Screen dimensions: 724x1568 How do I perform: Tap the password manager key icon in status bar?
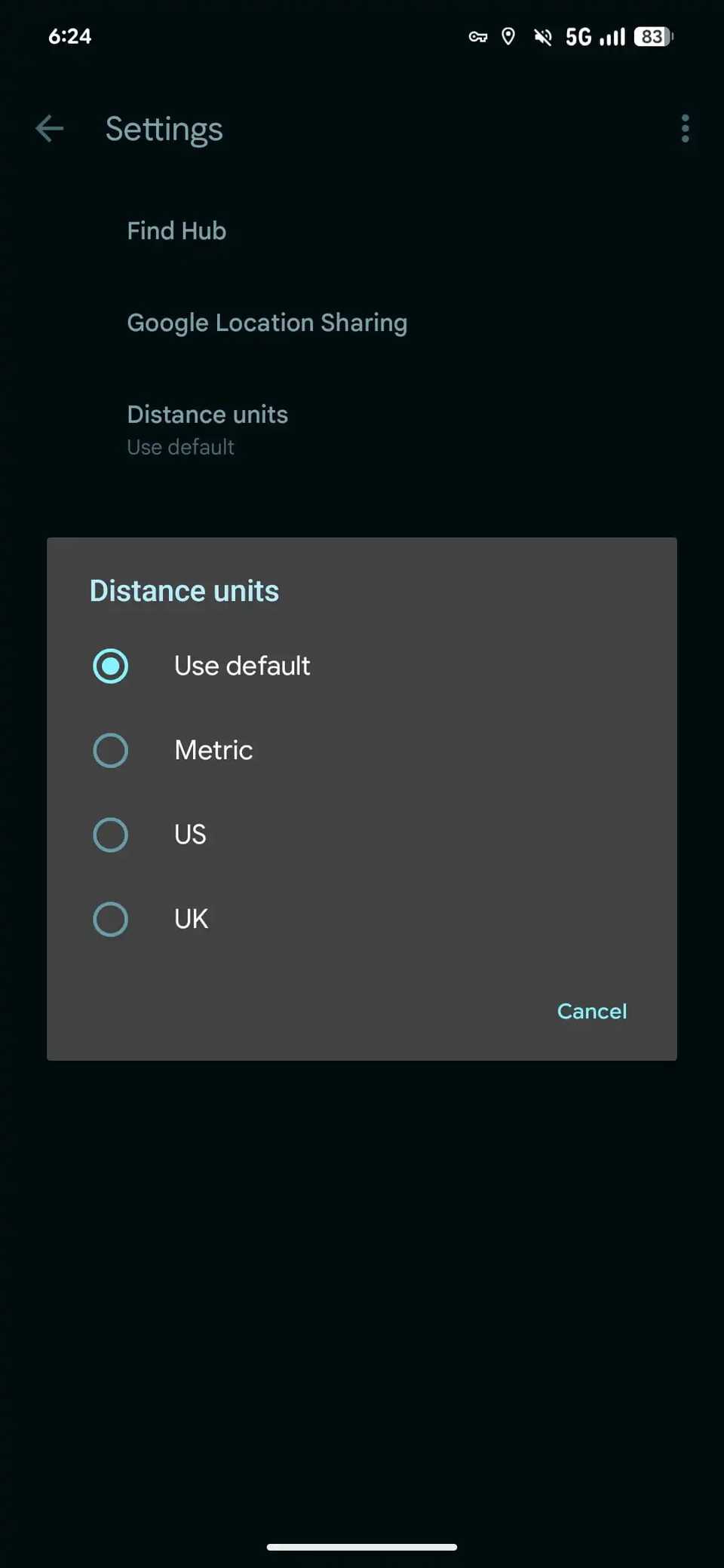(x=477, y=37)
